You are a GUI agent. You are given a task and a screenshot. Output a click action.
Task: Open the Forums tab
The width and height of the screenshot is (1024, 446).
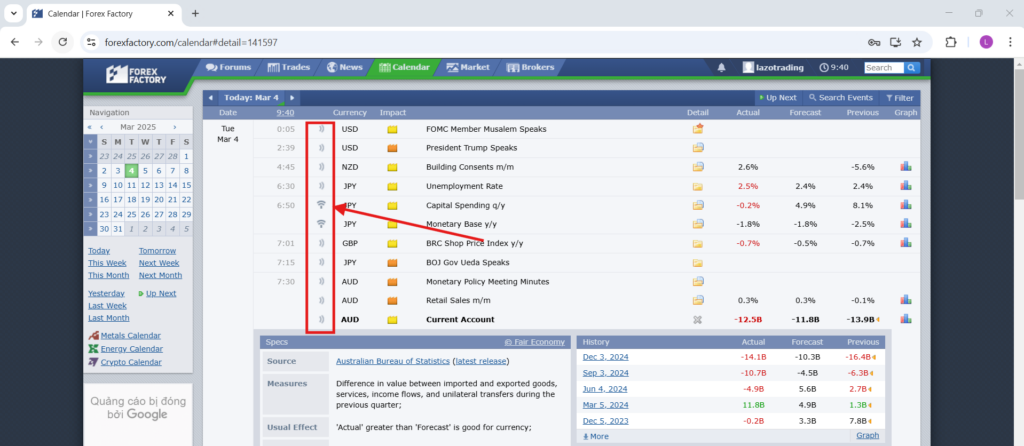228,67
